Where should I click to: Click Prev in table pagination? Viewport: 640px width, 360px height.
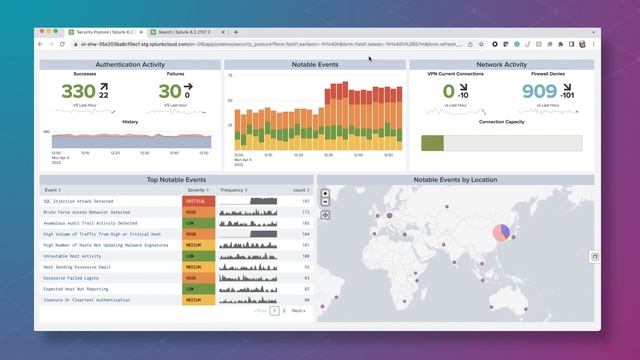click(260, 311)
